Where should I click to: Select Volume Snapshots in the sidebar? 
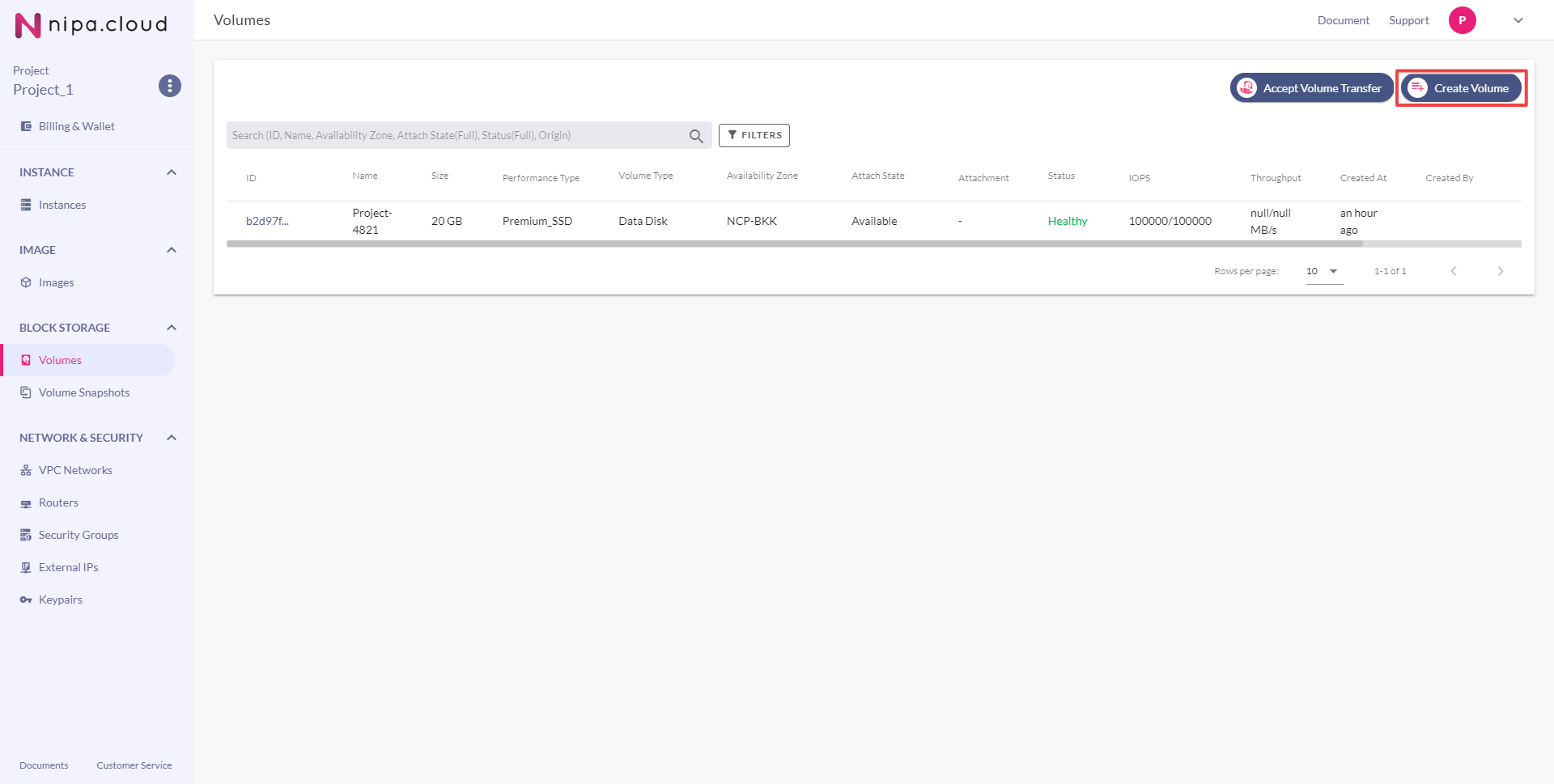pos(83,392)
